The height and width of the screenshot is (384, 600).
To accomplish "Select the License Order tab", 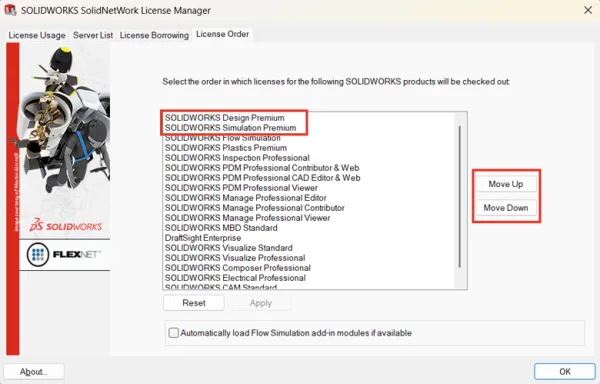I will click(x=222, y=34).
